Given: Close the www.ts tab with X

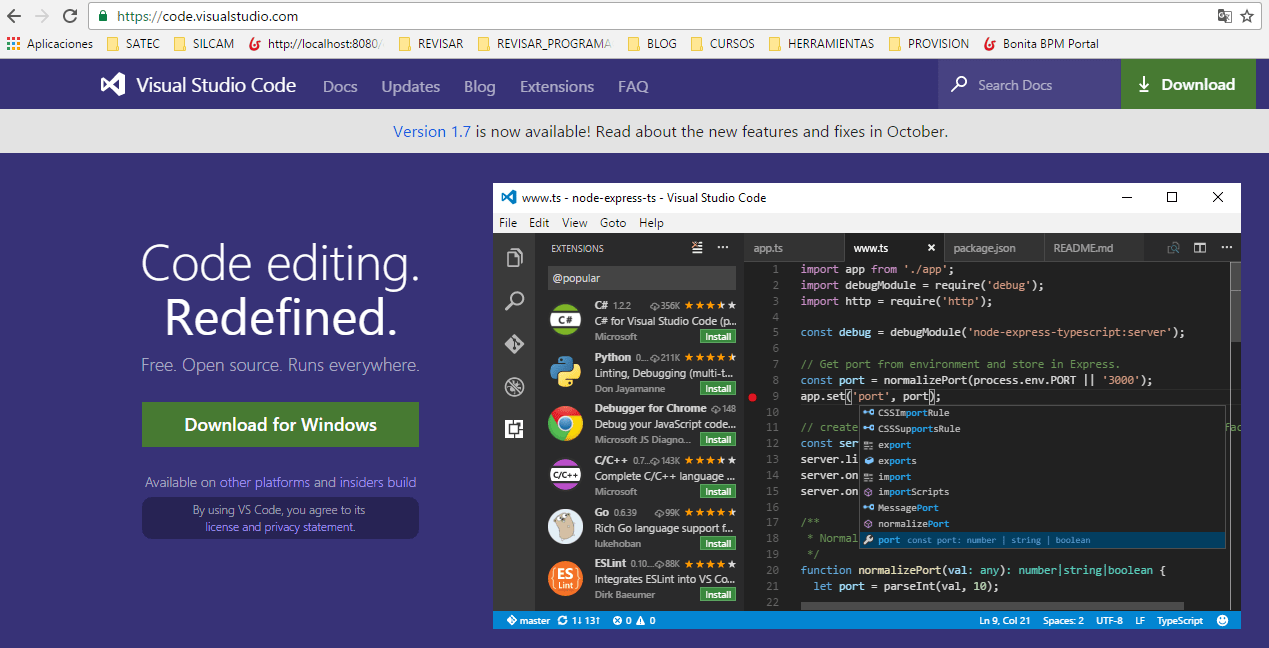Looking at the screenshot, I should coord(931,248).
